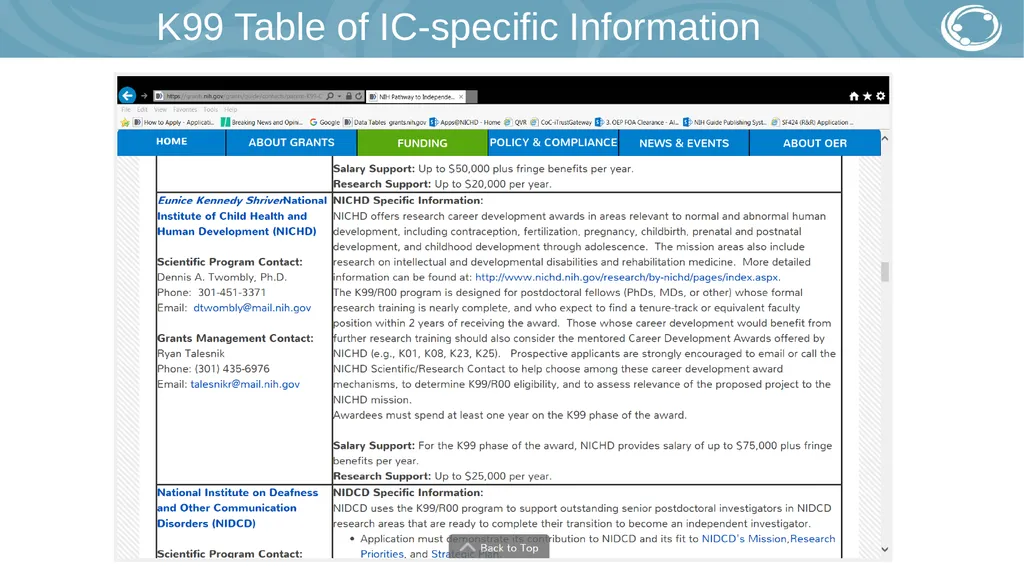Viewport: 1024px width, 576px height.
Task: Open NIDCD's Mission link
Action: 744,539
